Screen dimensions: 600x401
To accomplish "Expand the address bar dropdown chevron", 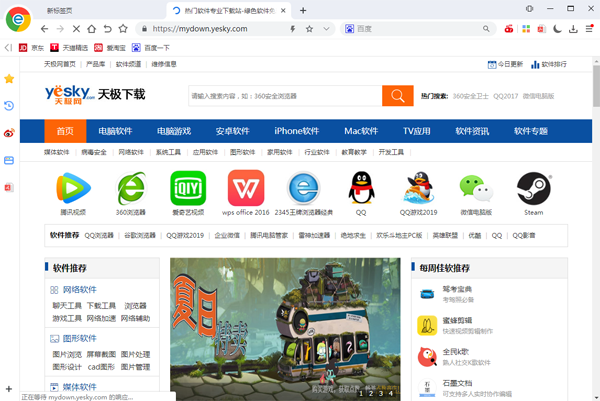I will click(x=326, y=29).
